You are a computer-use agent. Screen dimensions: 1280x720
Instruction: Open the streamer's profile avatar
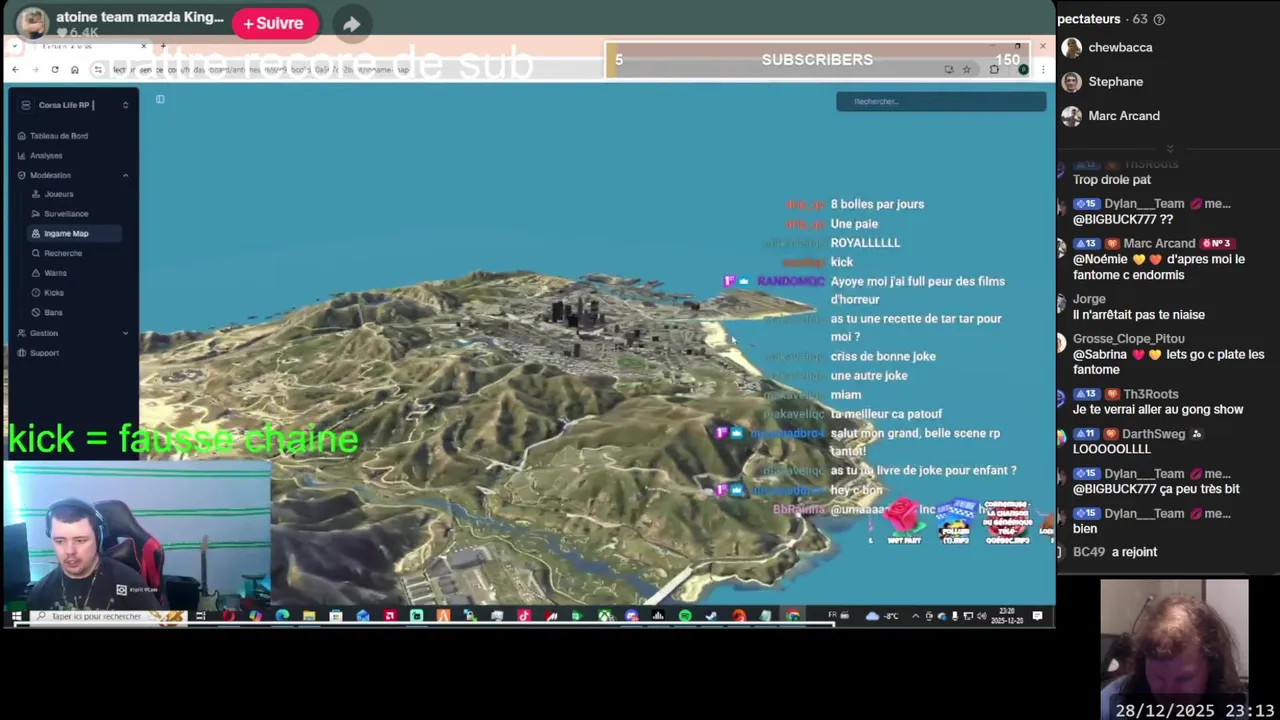click(x=32, y=23)
